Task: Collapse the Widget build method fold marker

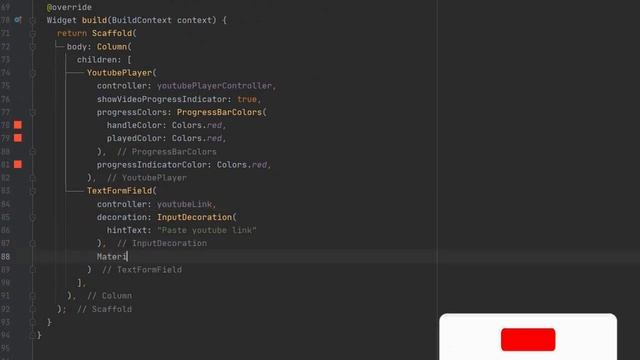Action: tap(33, 20)
